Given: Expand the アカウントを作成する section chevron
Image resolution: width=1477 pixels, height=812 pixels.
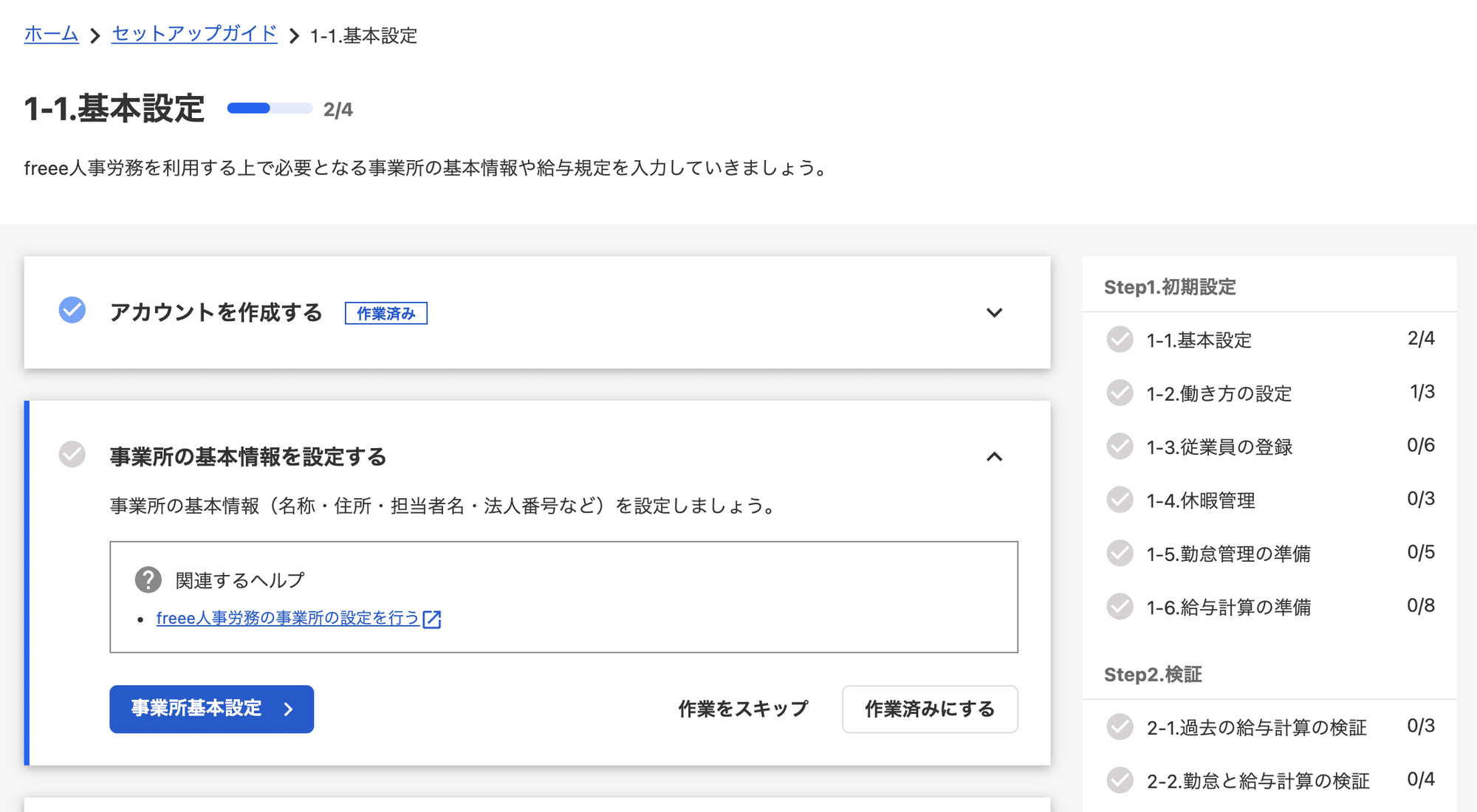Looking at the screenshot, I should [995, 312].
